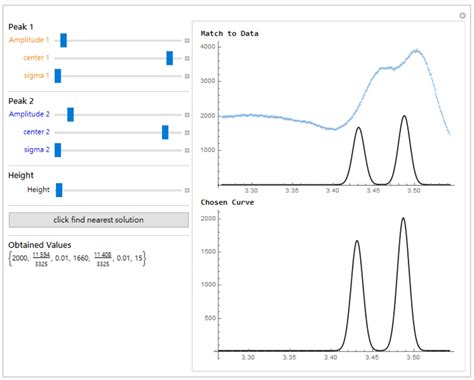This screenshot has height=380, width=474.
Task: Click the Amplitude 1 slider thumb
Action: tap(63, 40)
